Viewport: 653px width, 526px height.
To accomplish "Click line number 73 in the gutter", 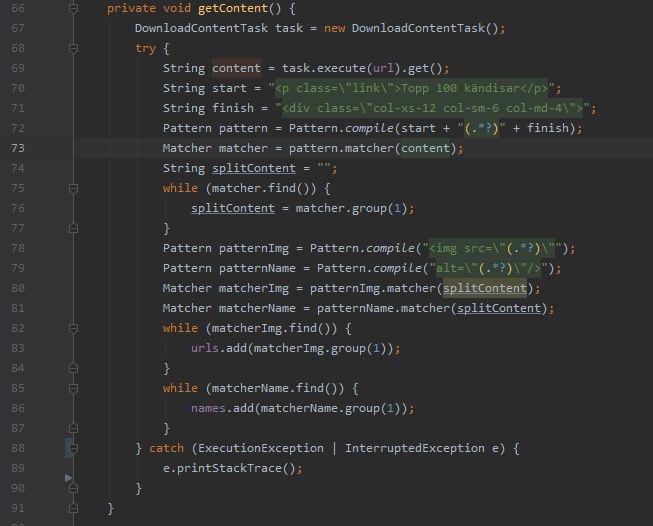I will click(x=18, y=148).
